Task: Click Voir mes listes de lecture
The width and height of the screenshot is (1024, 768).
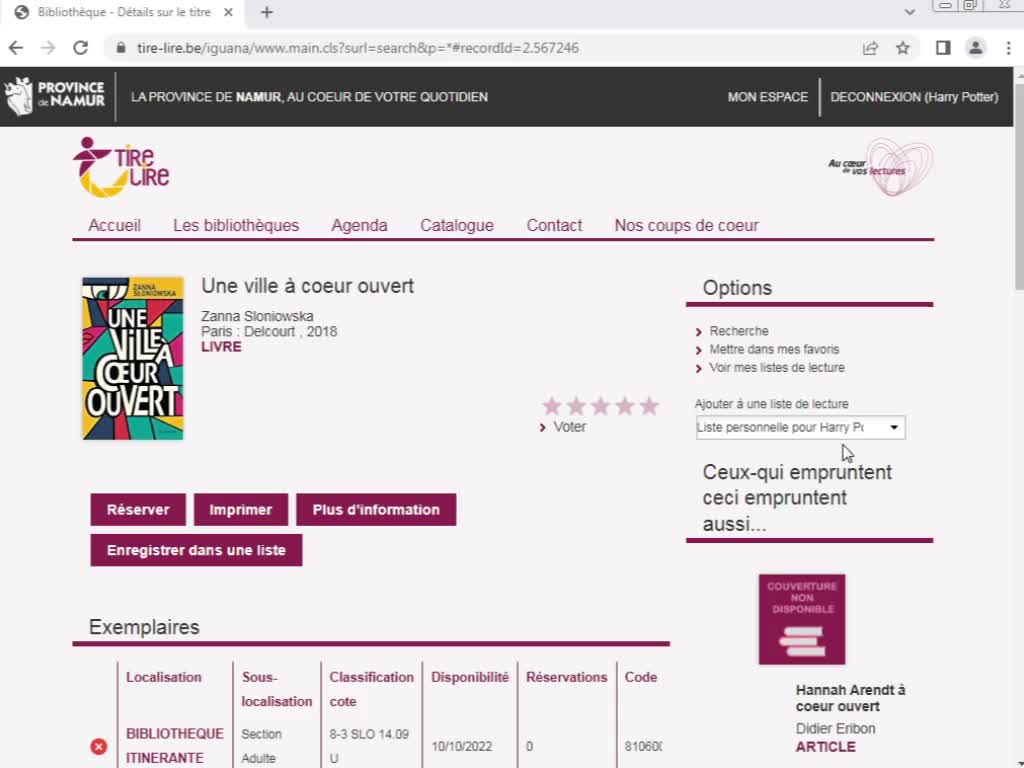Action: pyautogui.click(x=776, y=368)
